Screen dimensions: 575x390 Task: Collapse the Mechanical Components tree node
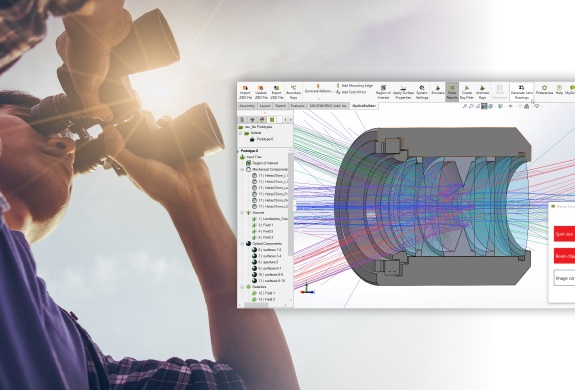pyautogui.click(x=242, y=169)
